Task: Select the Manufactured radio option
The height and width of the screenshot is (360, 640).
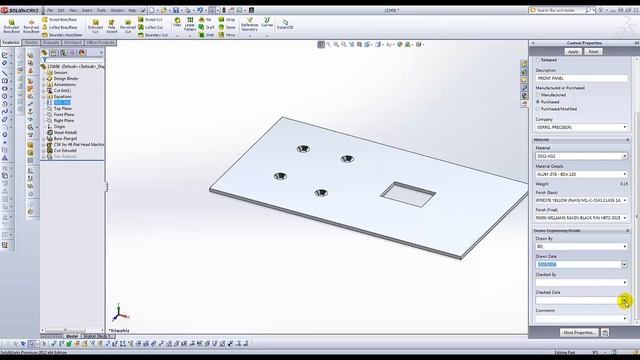Action: click(x=538, y=95)
